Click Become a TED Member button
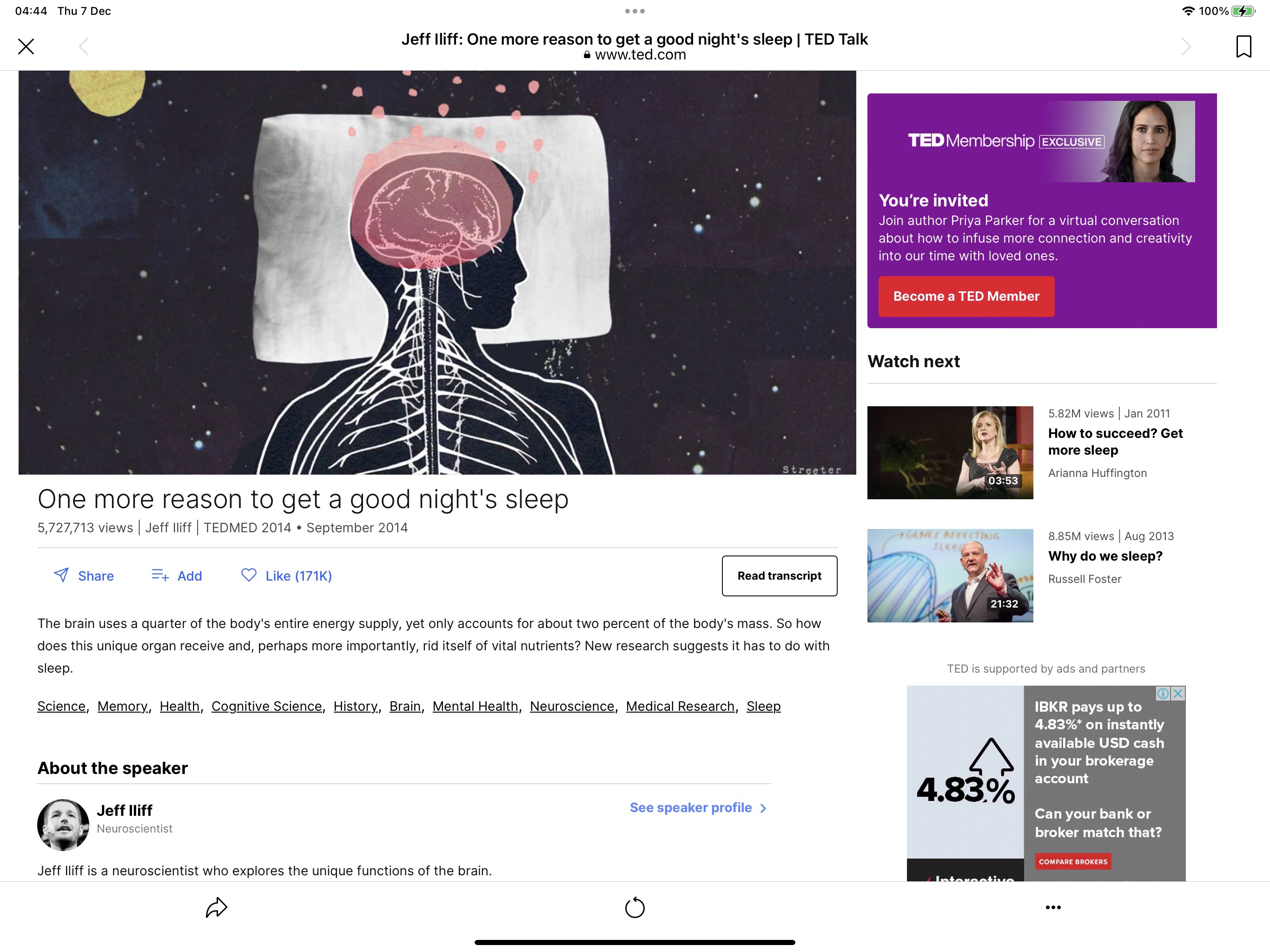Image resolution: width=1270 pixels, height=952 pixels. pos(966,296)
